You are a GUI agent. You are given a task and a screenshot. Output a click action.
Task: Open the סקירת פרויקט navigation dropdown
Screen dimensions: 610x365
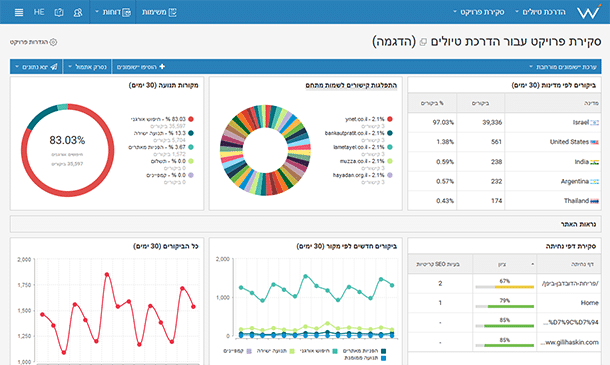[x=479, y=12]
